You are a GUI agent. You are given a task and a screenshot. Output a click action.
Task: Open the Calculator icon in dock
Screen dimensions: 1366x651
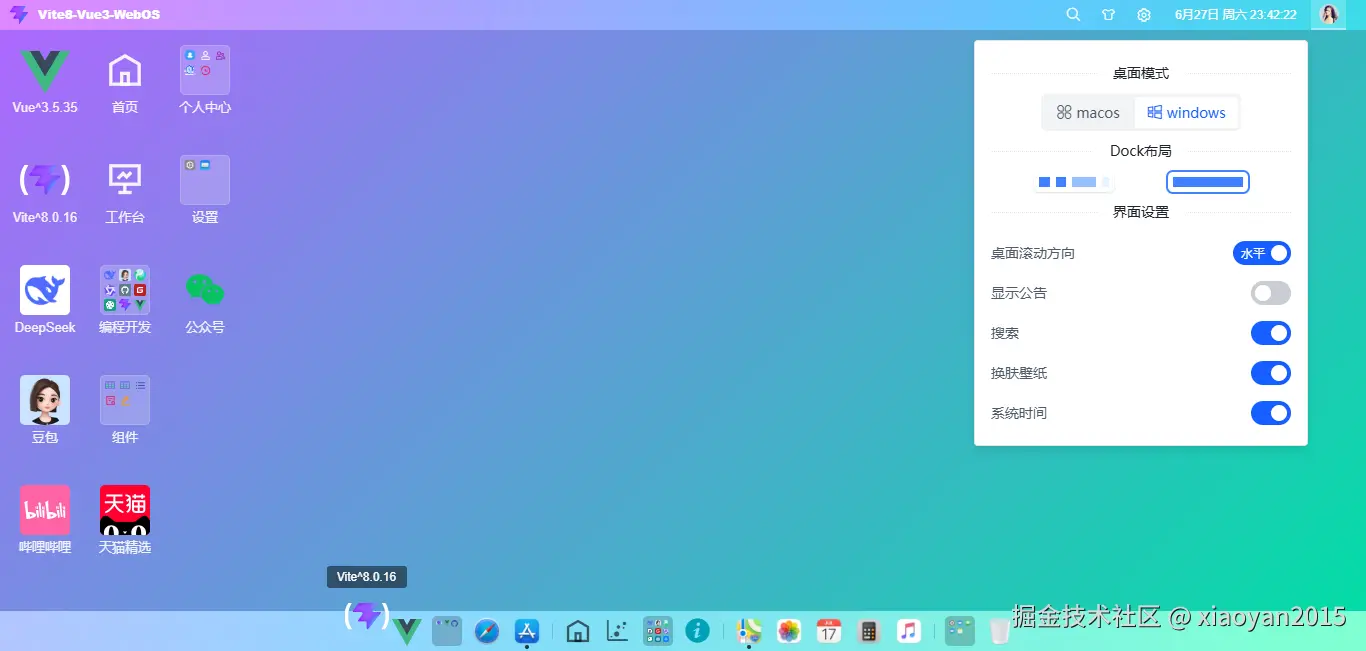tap(869, 631)
